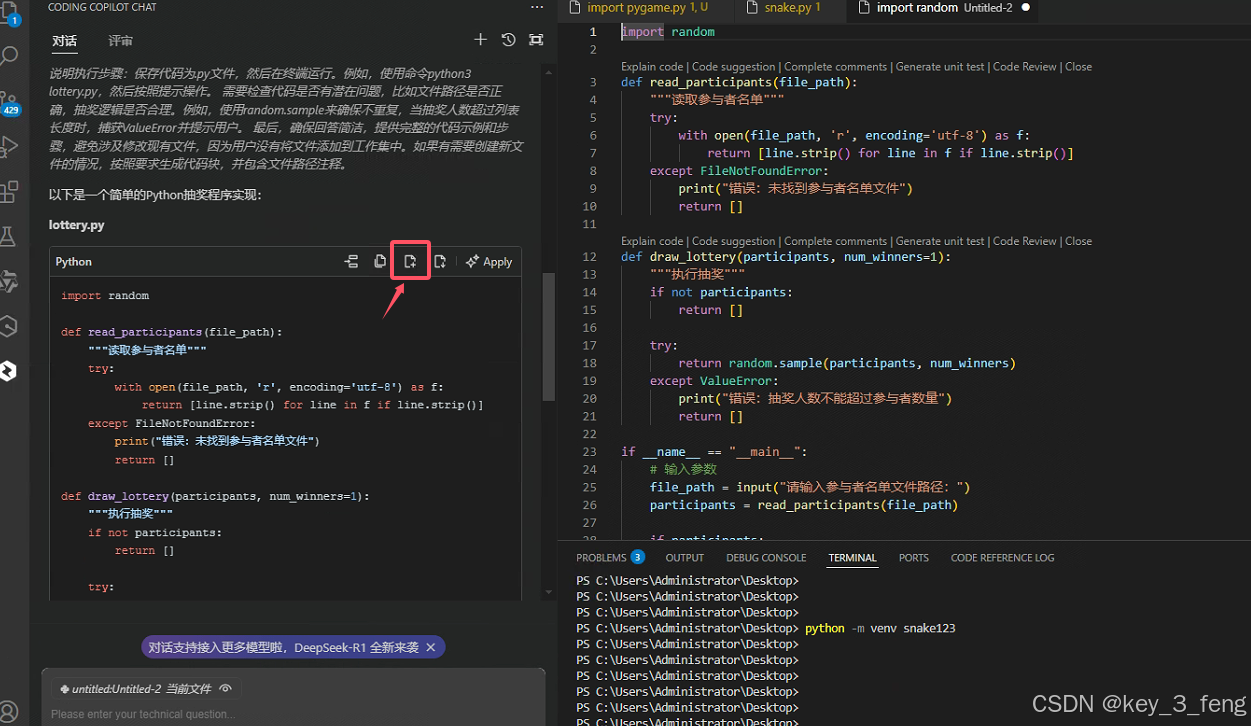Open the PROBLEMS panel tab
The width and height of the screenshot is (1251, 726).
click(x=610, y=558)
